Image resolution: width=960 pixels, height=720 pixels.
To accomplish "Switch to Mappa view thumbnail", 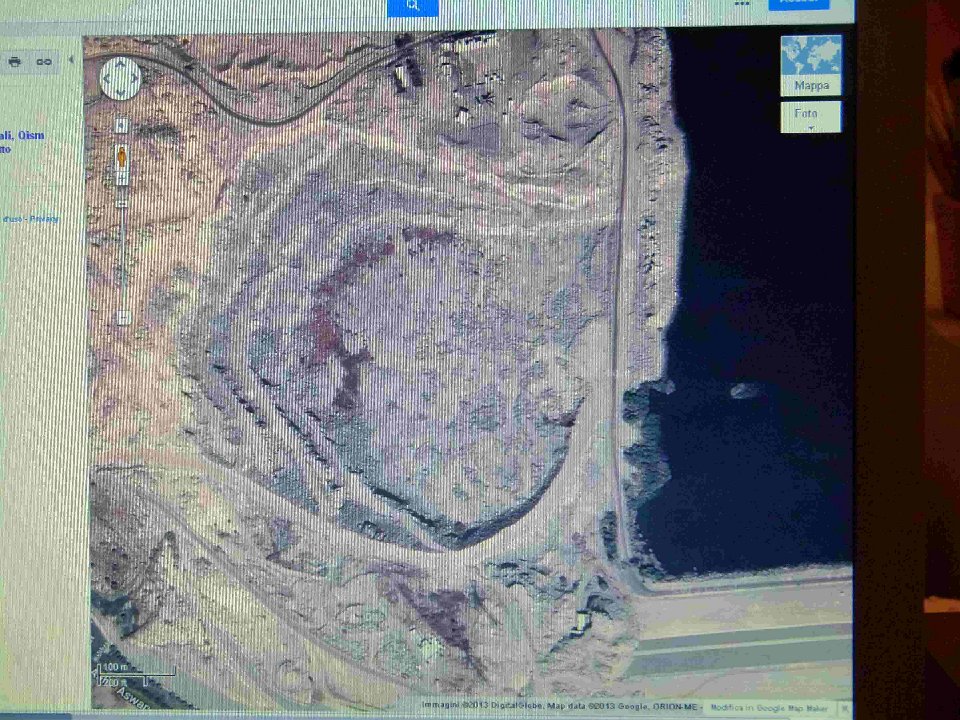I will (811, 65).
